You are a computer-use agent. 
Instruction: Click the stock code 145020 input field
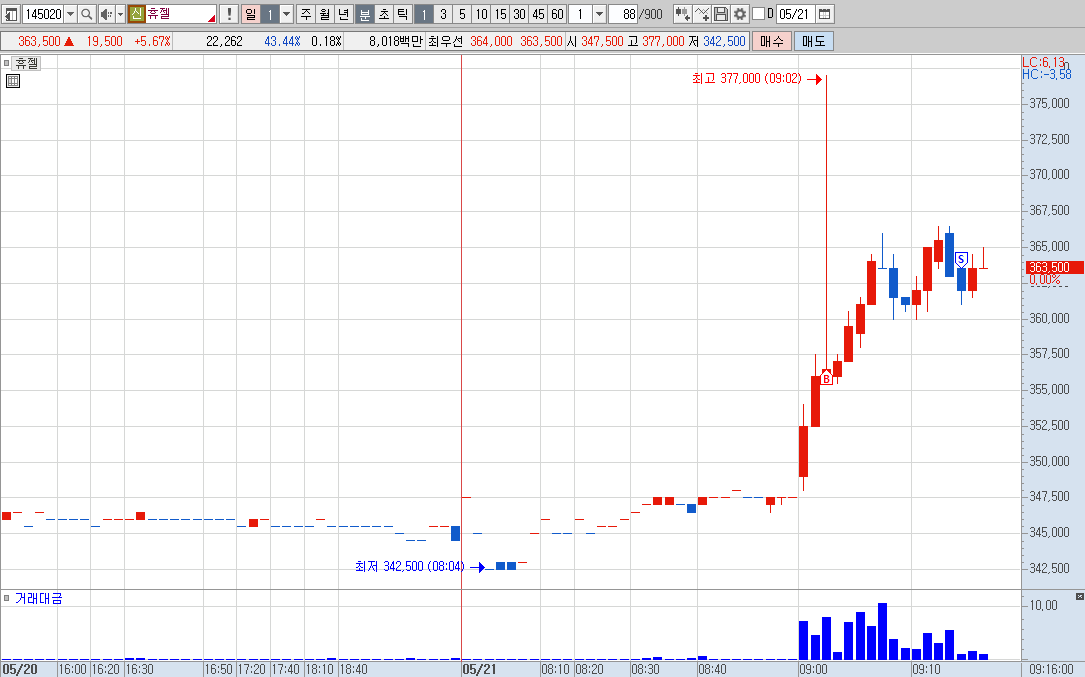(x=43, y=14)
